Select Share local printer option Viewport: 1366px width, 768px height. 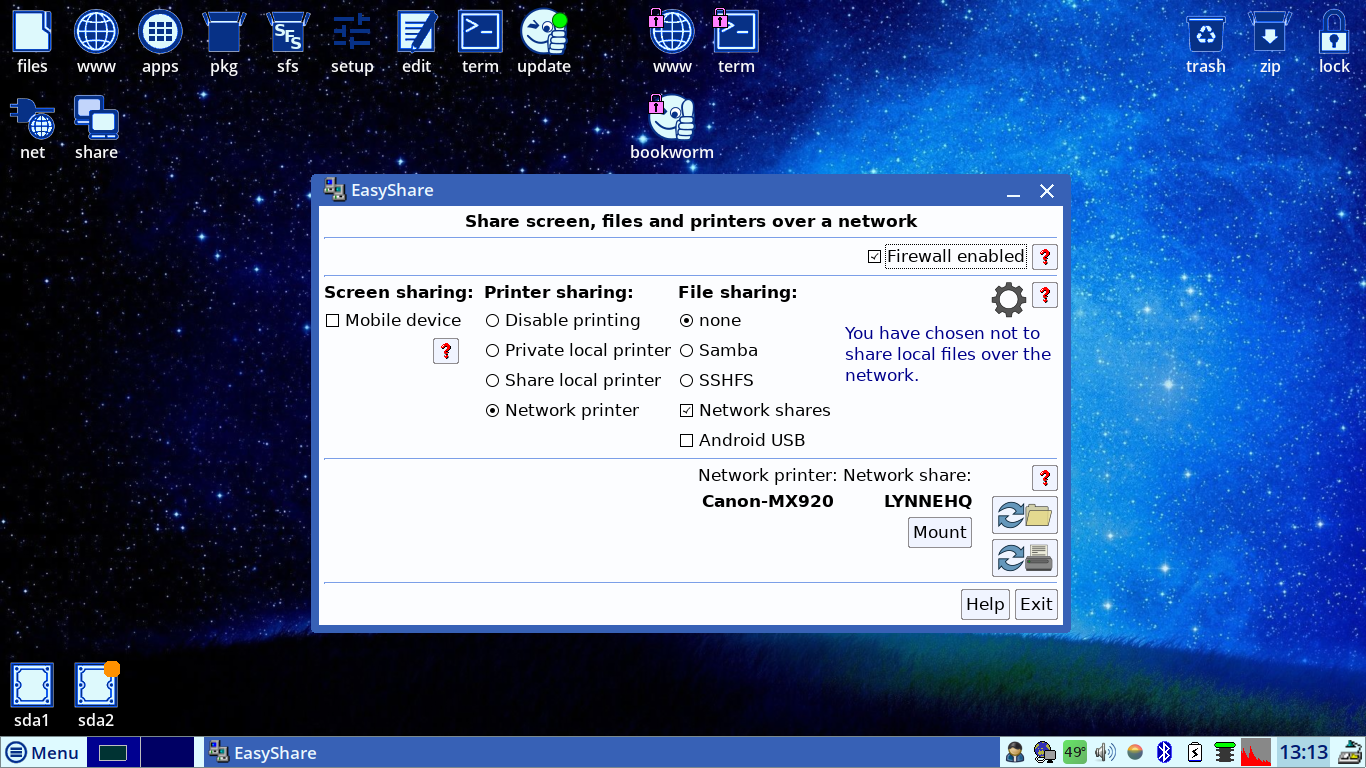point(492,381)
